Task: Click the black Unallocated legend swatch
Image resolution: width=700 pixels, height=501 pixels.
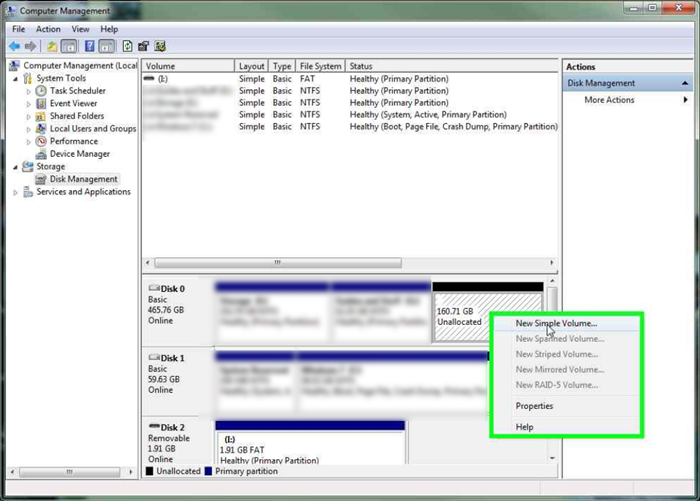Action: click(150, 471)
